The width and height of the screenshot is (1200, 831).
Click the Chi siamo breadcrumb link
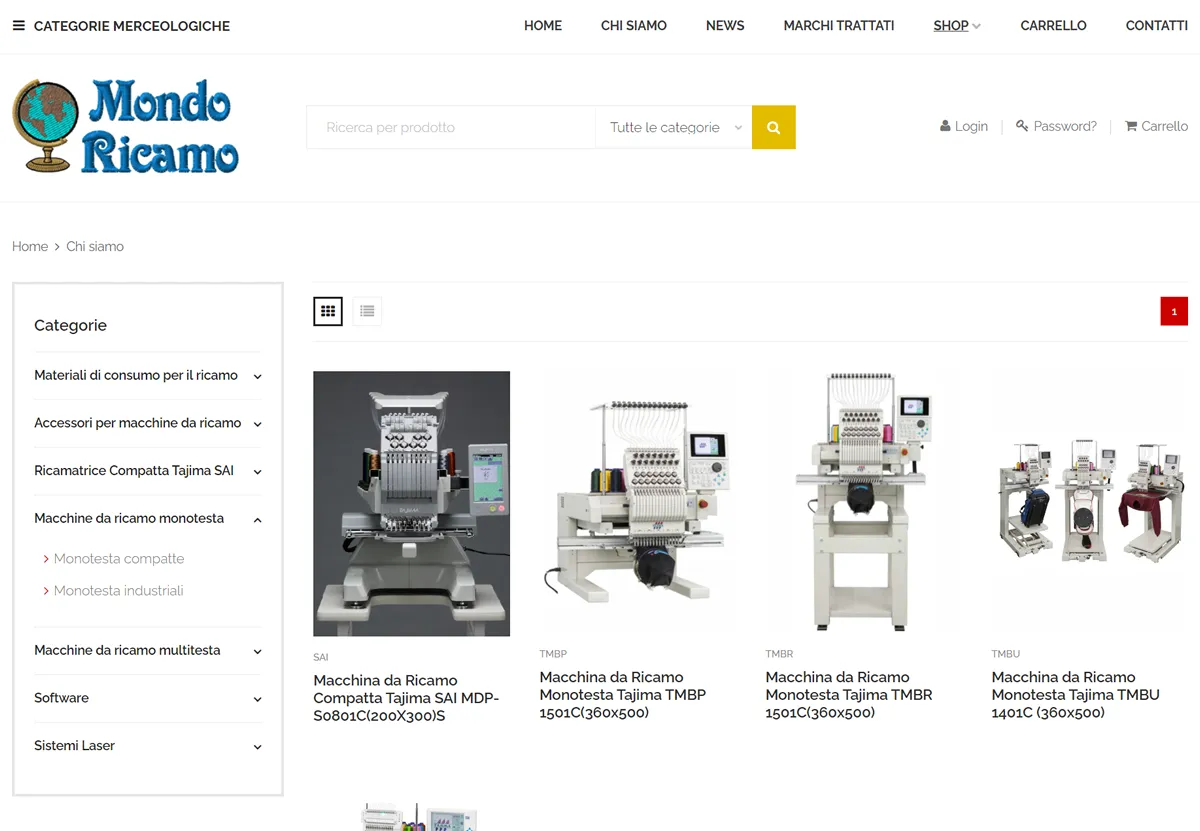(x=95, y=247)
